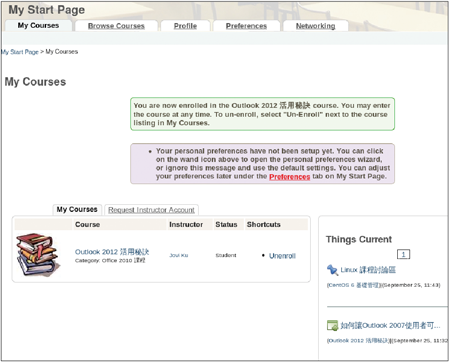450x363 pixels.
Task: Select page 1 in Things Current
Action: 403,254
